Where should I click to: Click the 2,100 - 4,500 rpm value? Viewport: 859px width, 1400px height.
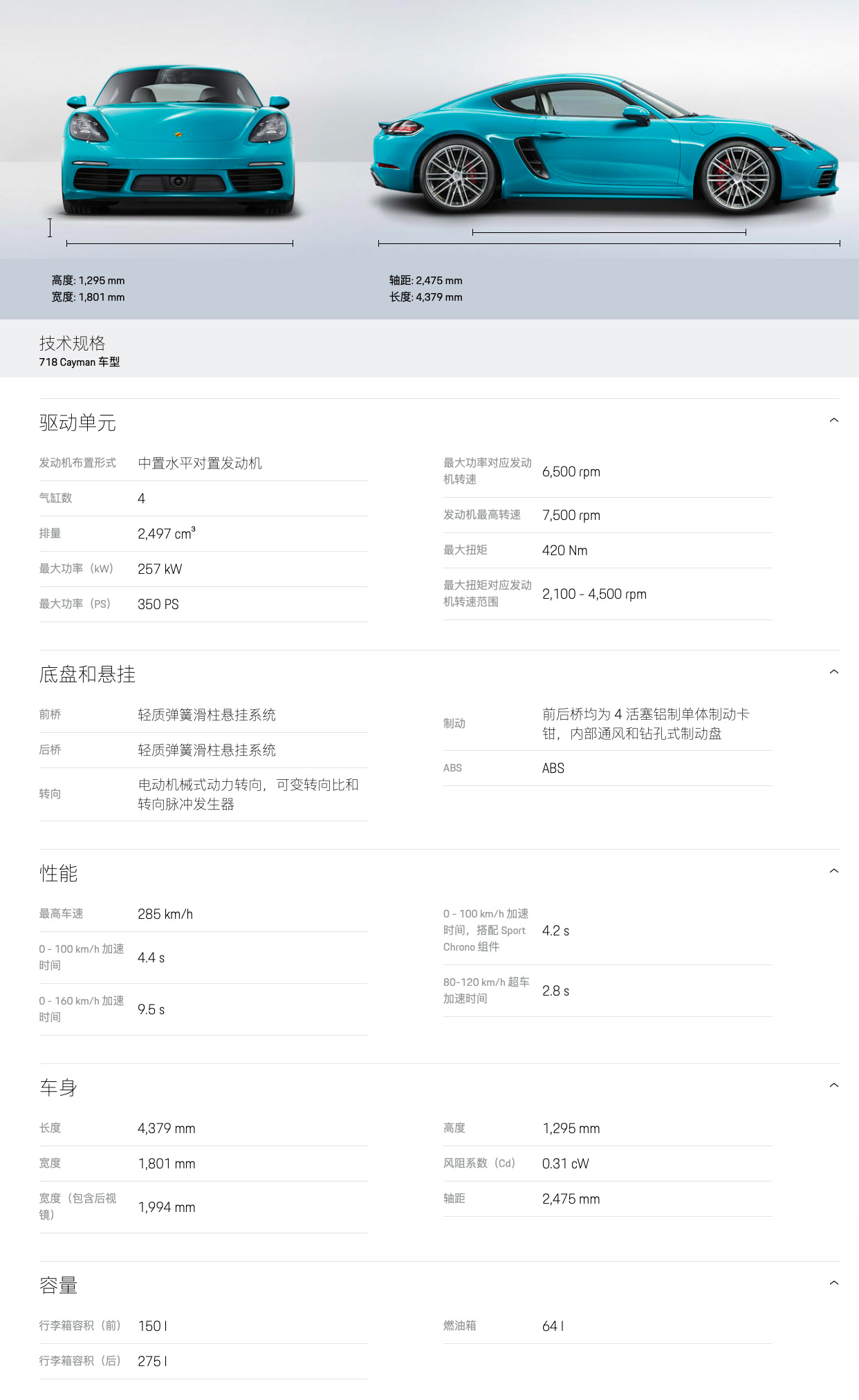pos(594,594)
